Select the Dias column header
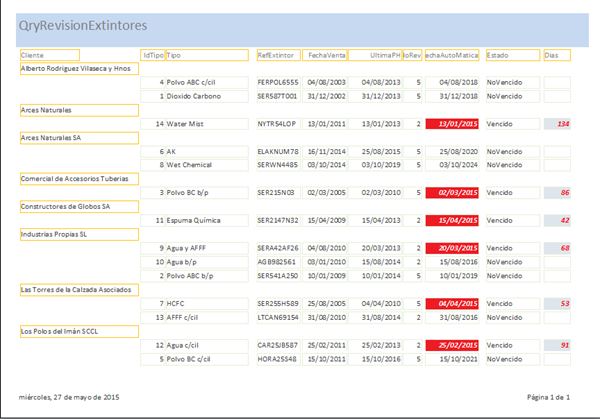This screenshot has height=419, width=600. click(557, 55)
